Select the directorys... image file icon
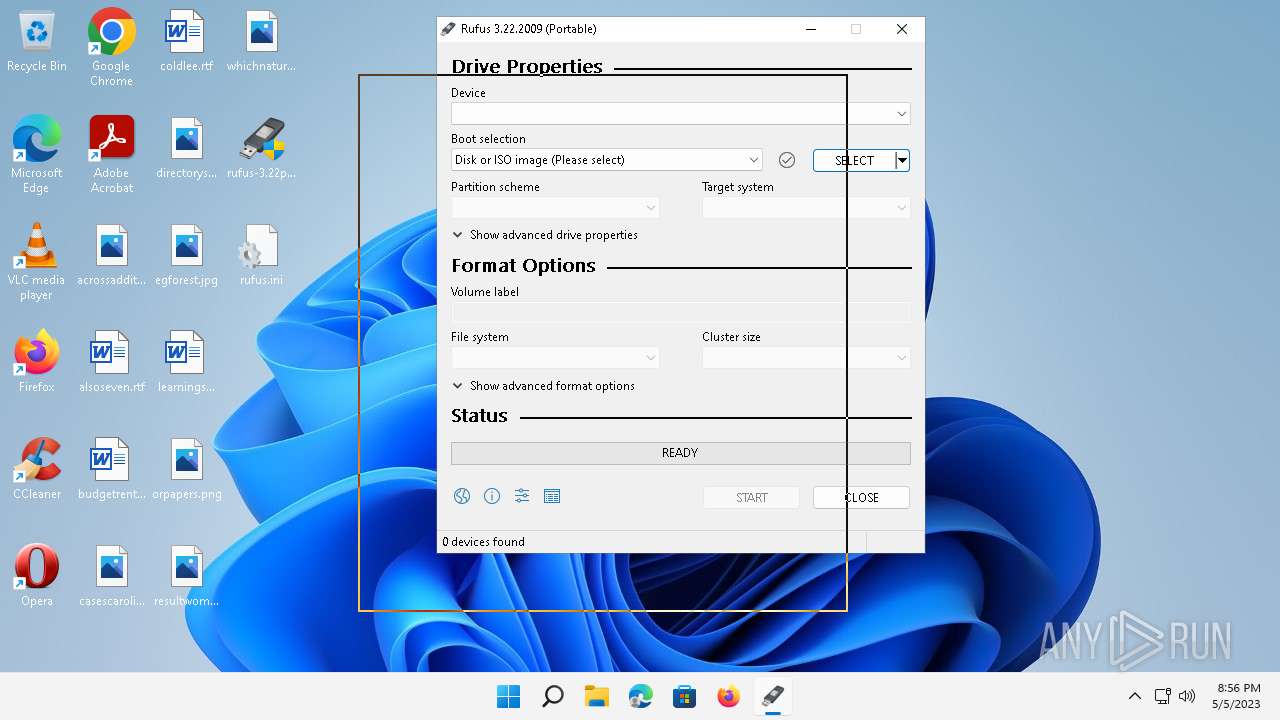 [x=186, y=149]
